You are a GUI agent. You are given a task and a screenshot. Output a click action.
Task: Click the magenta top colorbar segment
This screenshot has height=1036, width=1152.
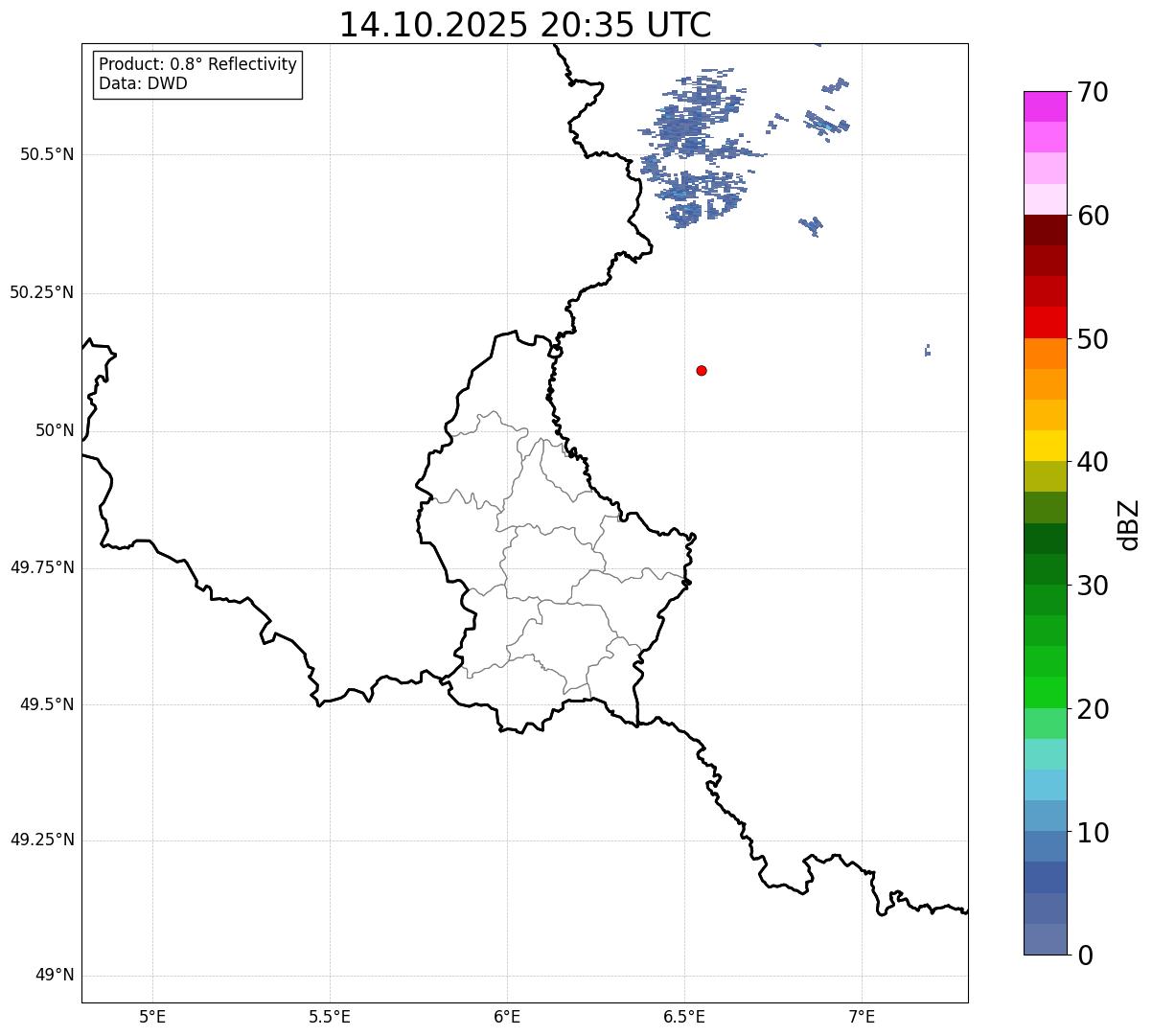(1045, 106)
